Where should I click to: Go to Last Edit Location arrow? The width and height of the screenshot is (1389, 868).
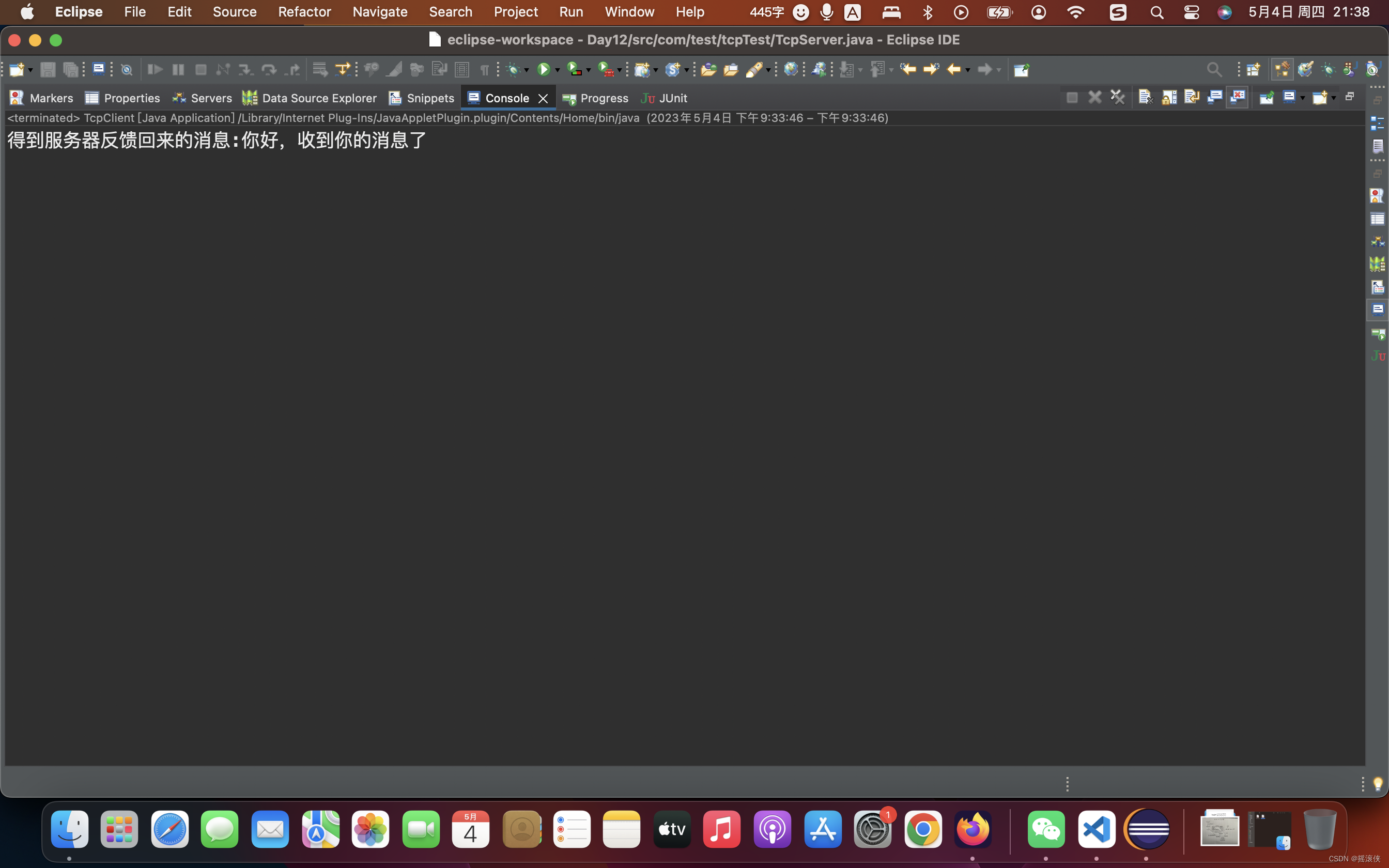[x=908, y=69]
